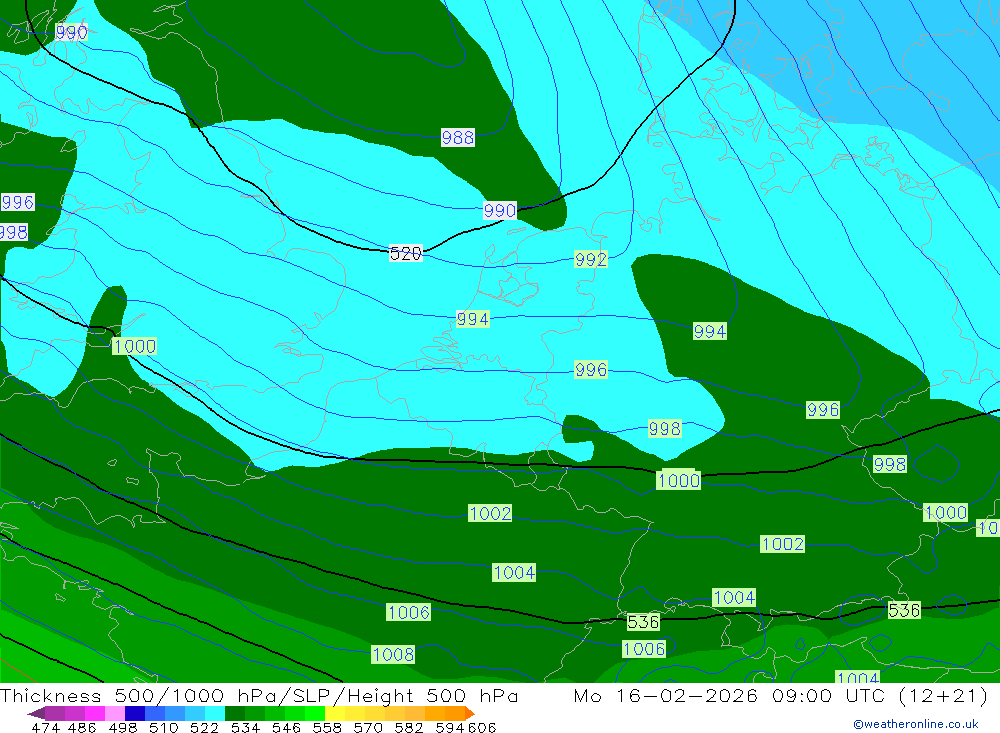The height and width of the screenshot is (733, 1000).
Task: Select the 1008 isobar label
Action: (393, 655)
